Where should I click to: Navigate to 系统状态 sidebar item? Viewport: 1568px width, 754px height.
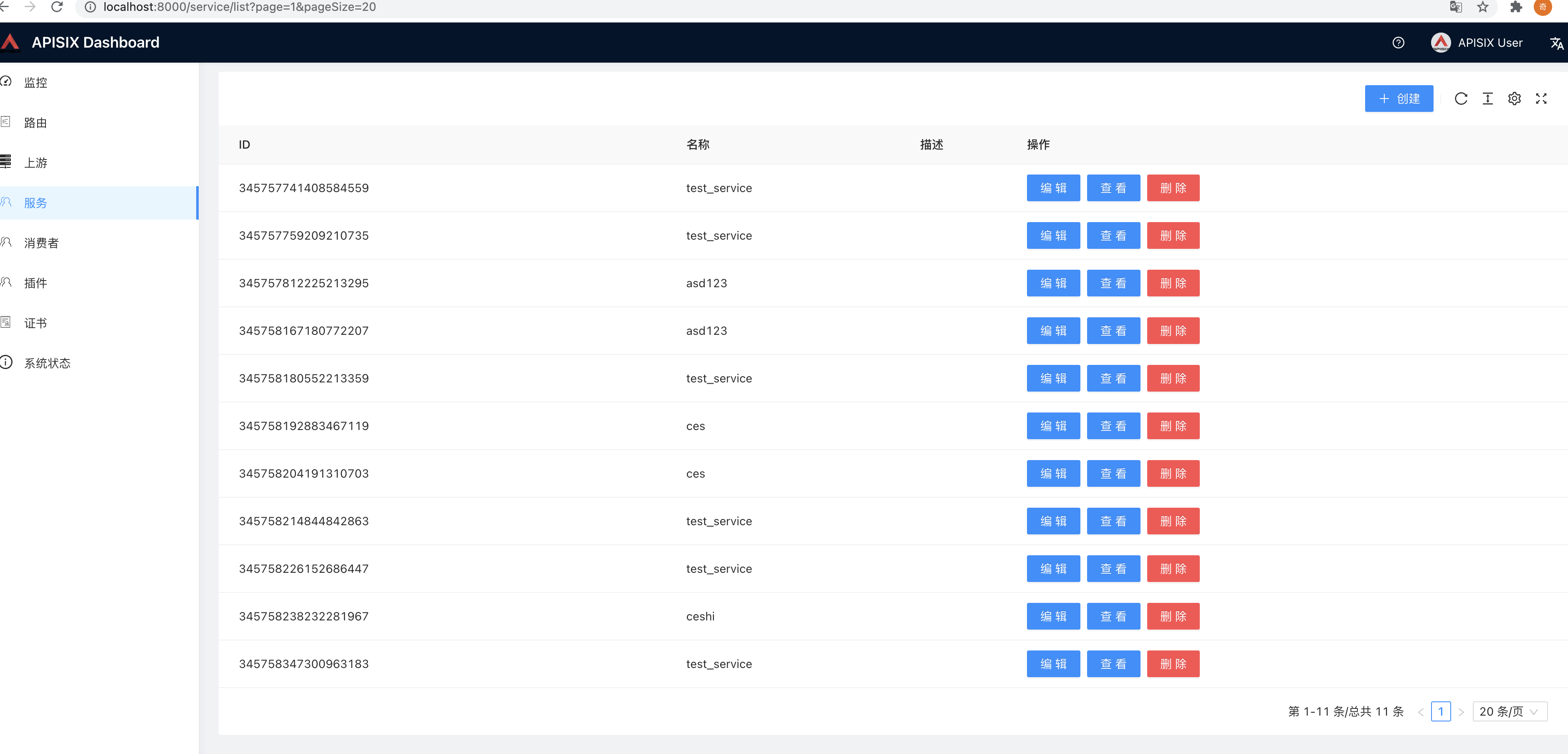coord(47,363)
